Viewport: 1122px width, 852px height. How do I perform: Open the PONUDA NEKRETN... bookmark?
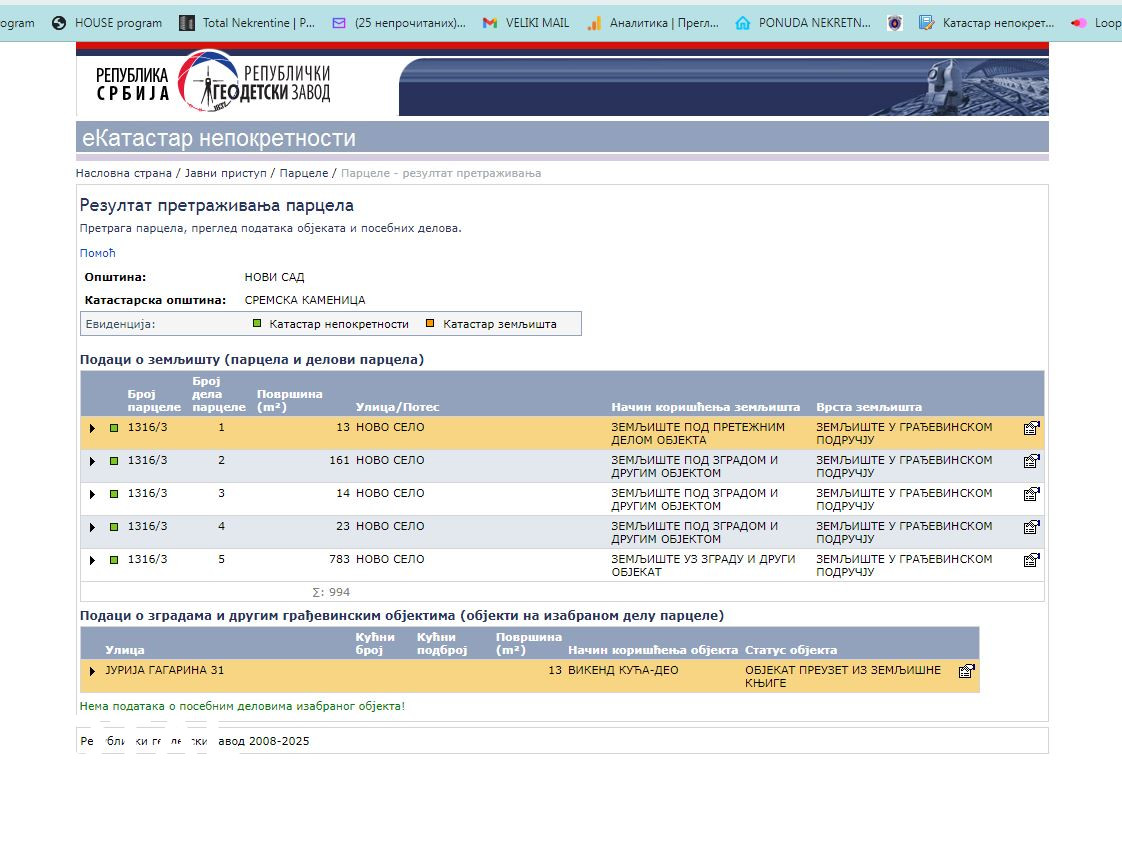pyautogui.click(x=803, y=23)
